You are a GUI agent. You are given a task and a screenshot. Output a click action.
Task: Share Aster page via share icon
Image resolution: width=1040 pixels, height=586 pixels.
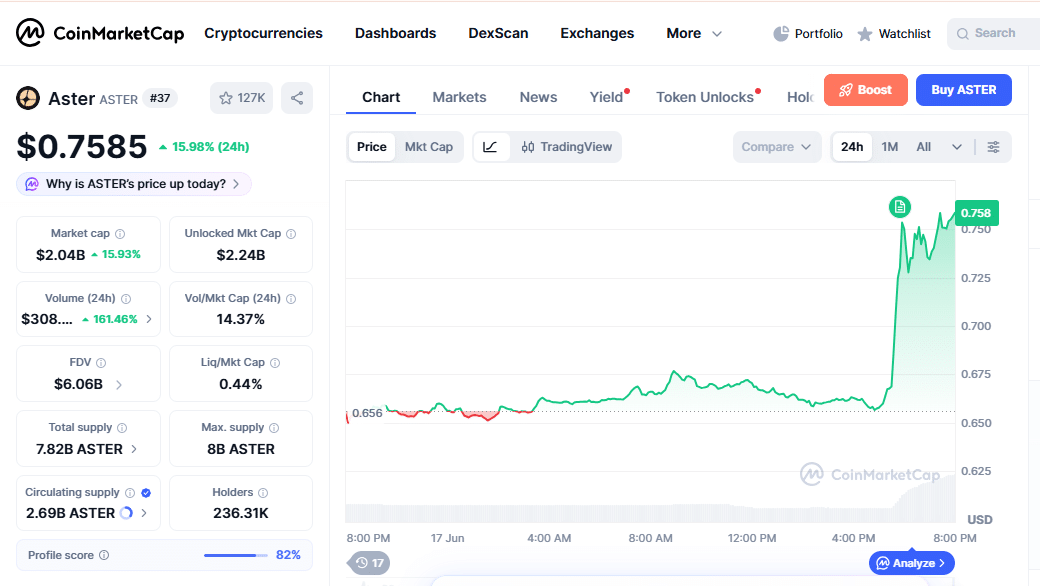tap(296, 98)
